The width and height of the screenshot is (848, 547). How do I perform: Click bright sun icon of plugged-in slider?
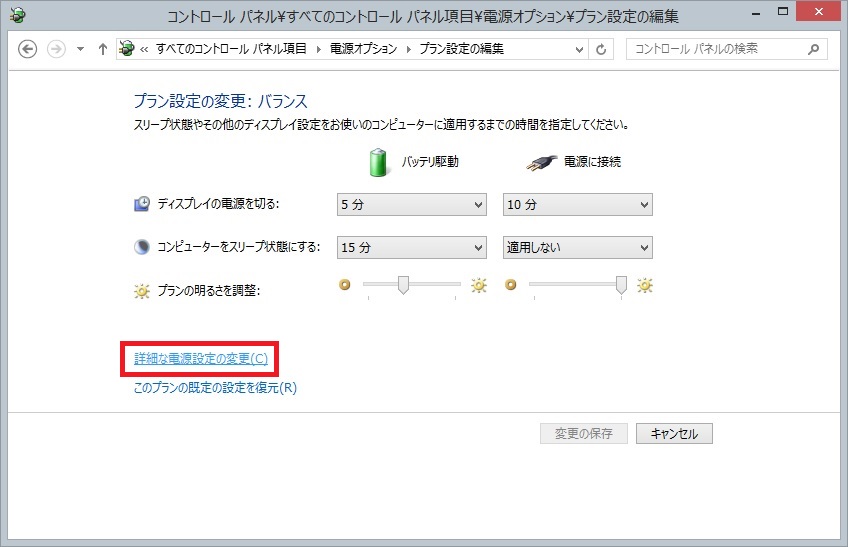645,285
